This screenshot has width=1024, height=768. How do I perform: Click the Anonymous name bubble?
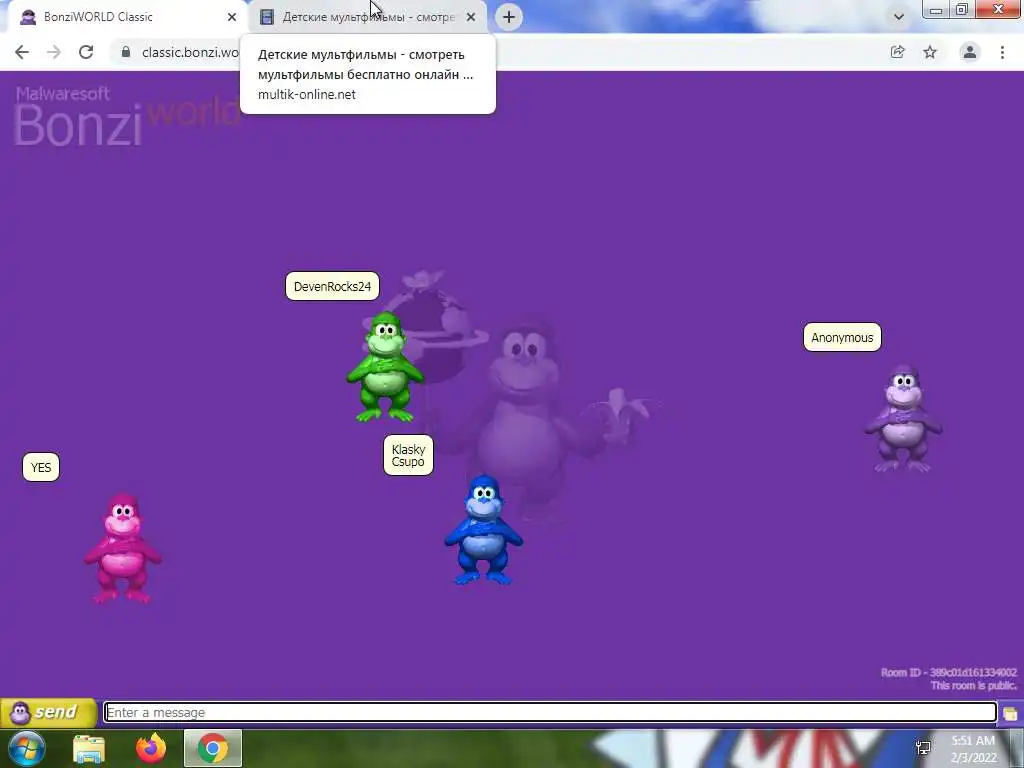point(842,338)
